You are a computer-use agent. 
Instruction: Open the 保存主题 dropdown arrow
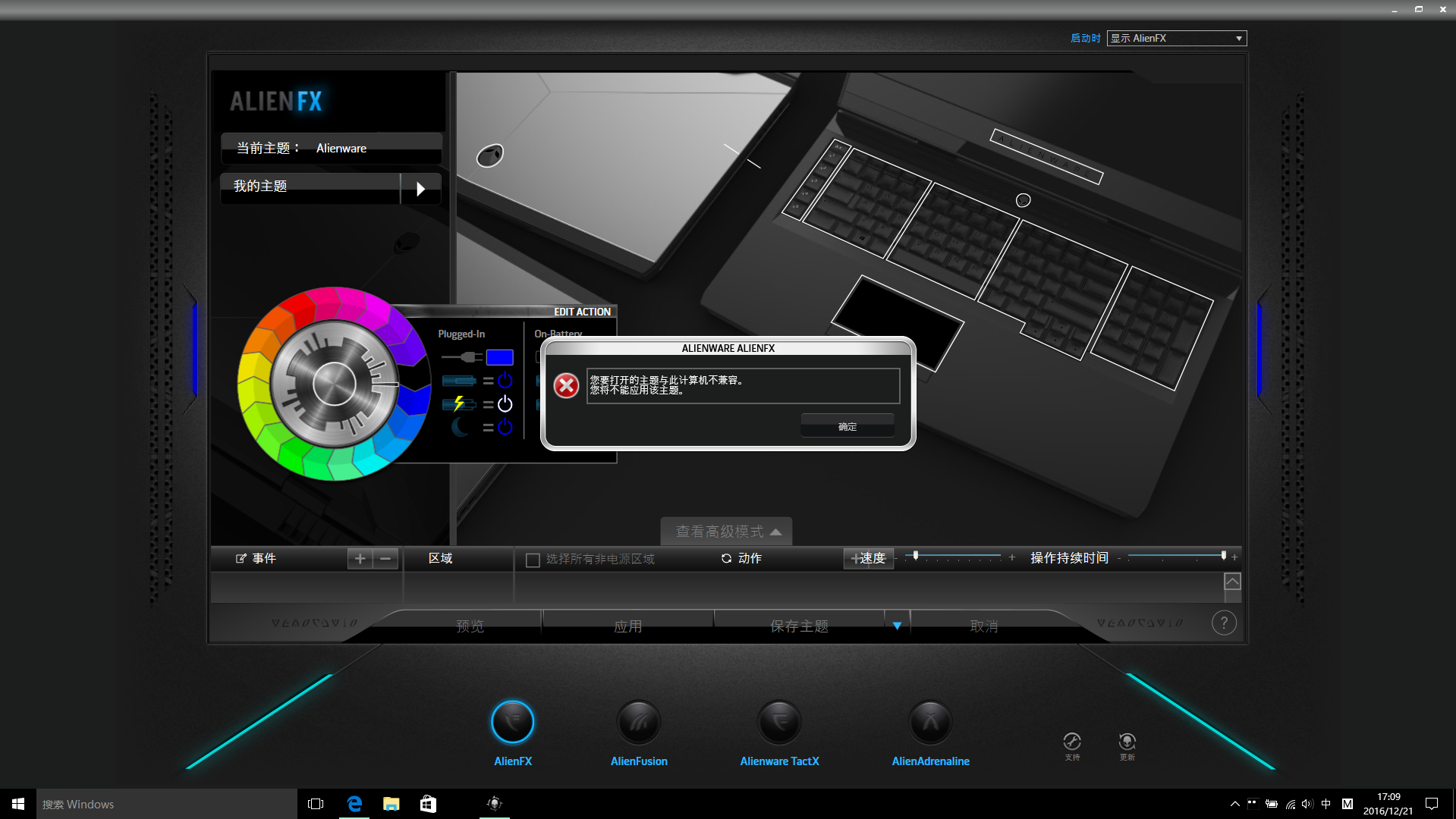pyautogui.click(x=897, y=626)
